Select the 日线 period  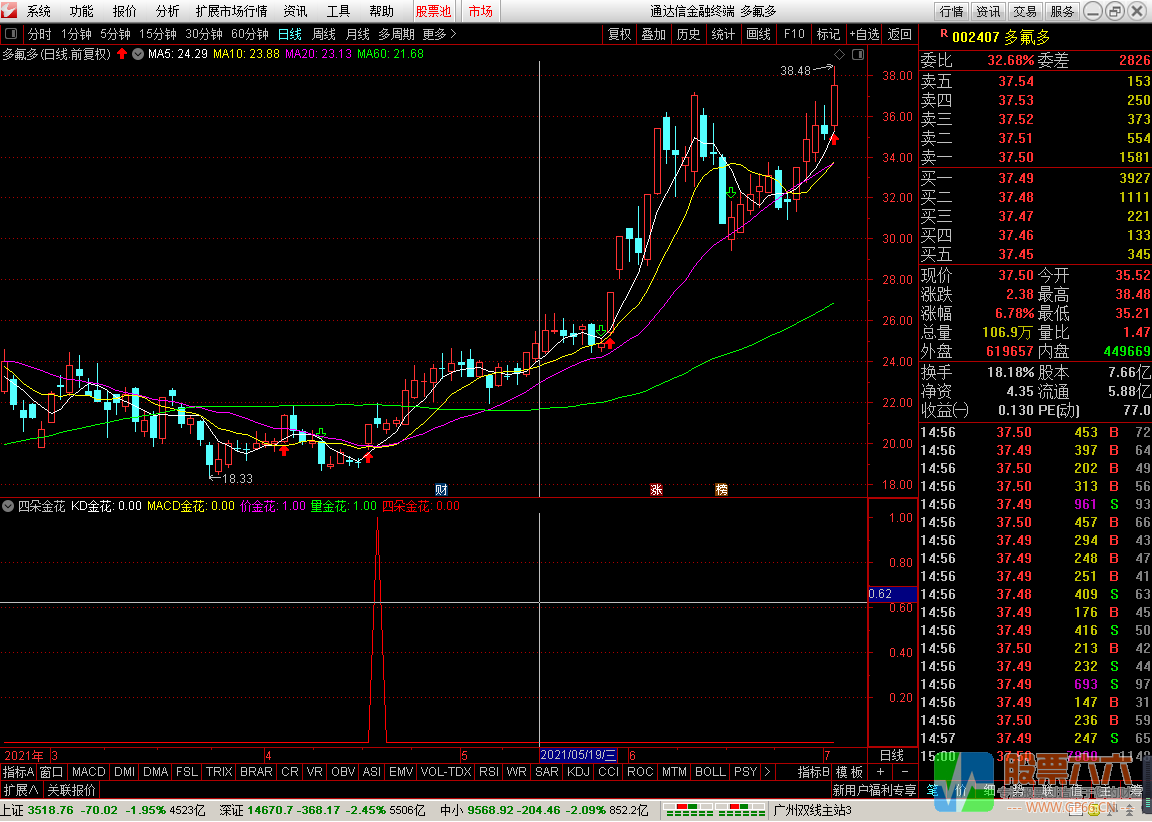click(x=289, y=35)
